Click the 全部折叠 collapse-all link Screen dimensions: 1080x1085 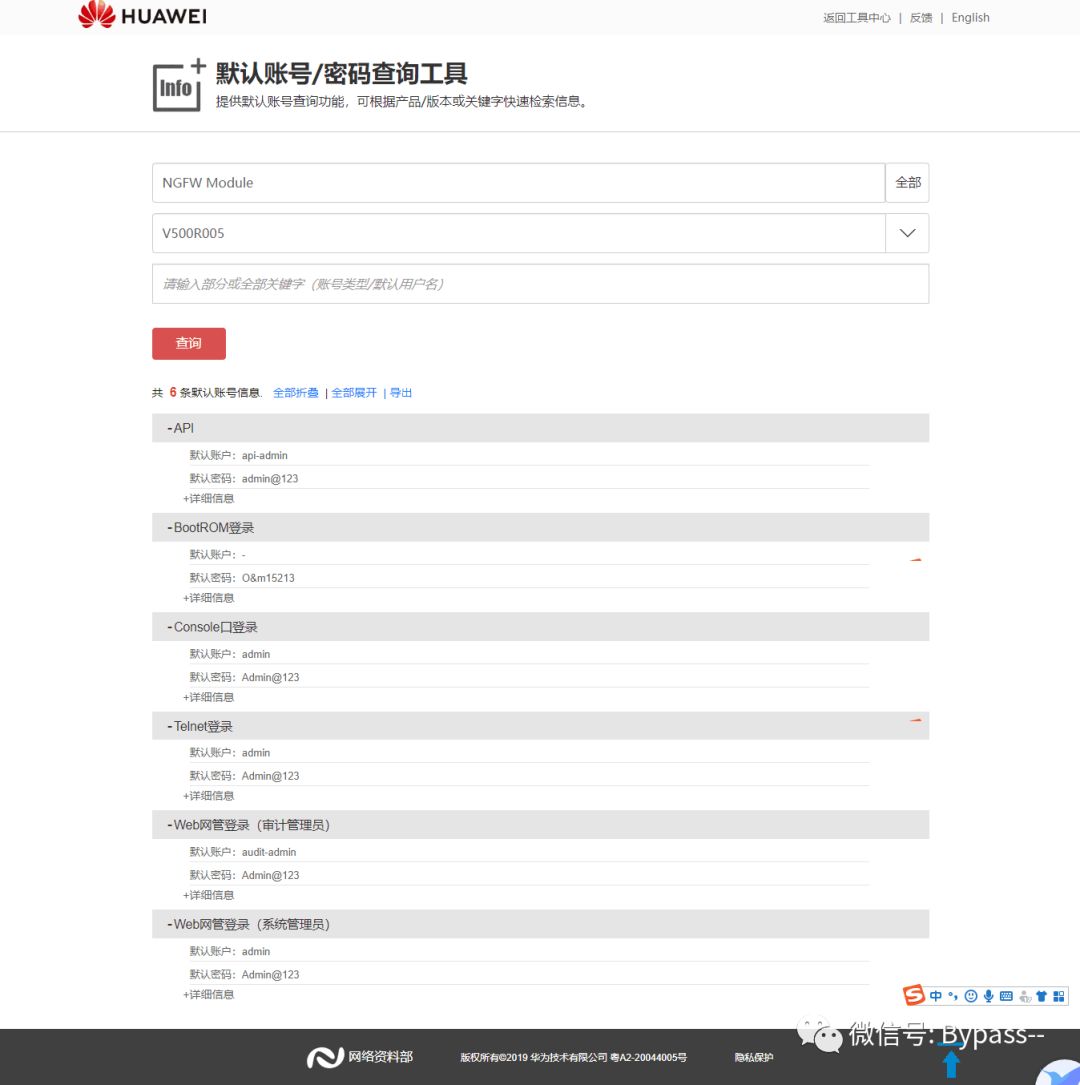[x=295, y=393]
